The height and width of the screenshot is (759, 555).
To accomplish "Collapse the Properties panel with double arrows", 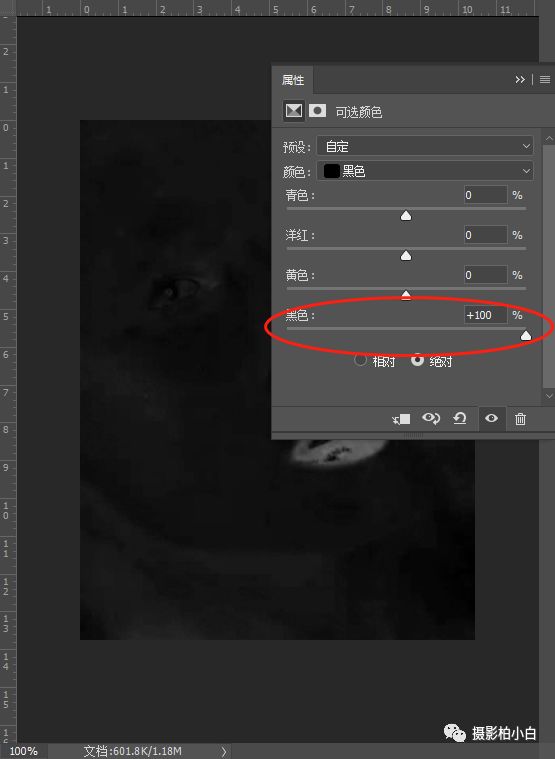I will point(520,79).
